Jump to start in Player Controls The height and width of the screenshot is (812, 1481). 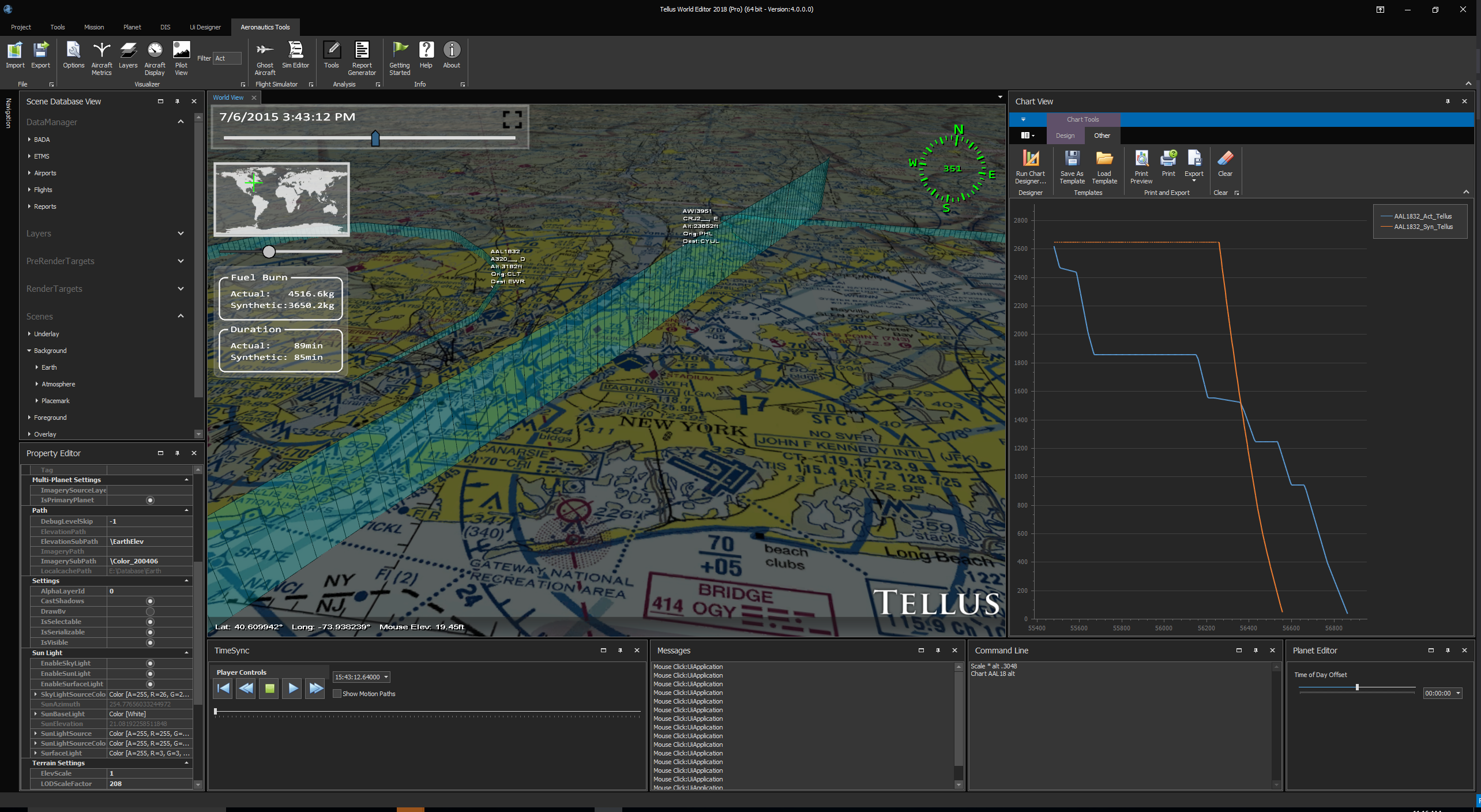pos(223,688)
